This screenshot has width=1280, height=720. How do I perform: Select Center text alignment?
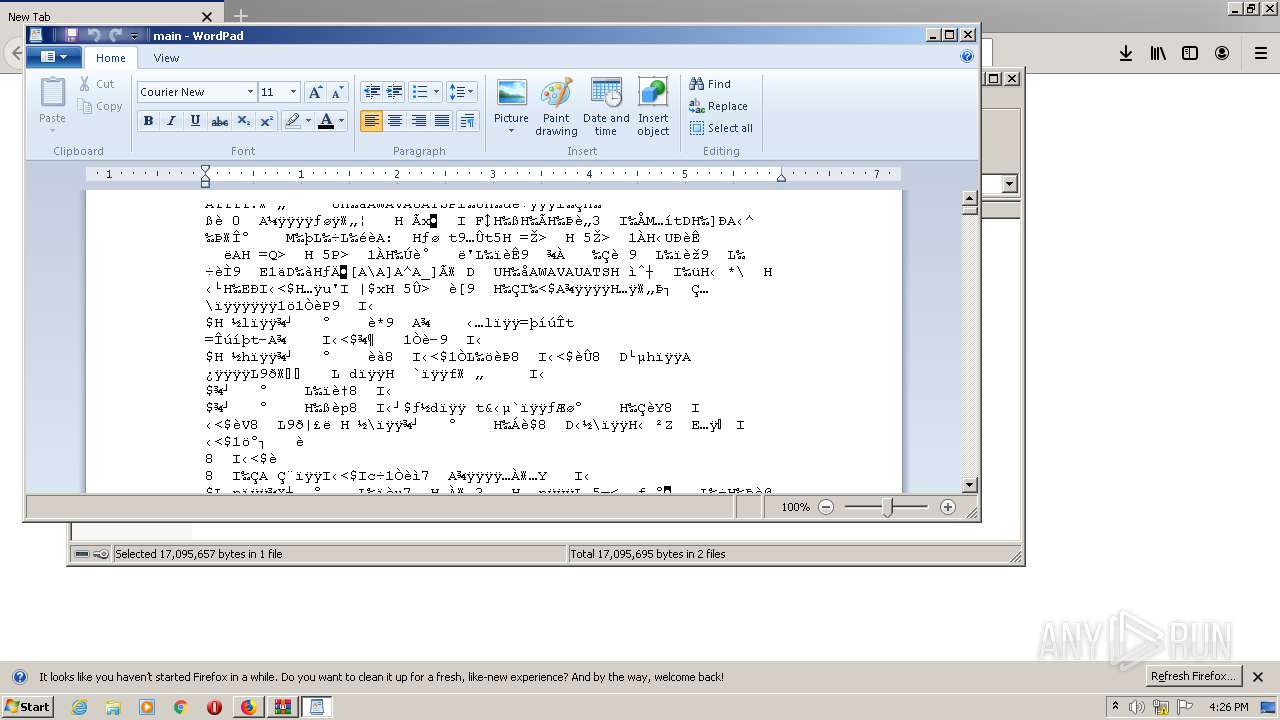point(395,121)
